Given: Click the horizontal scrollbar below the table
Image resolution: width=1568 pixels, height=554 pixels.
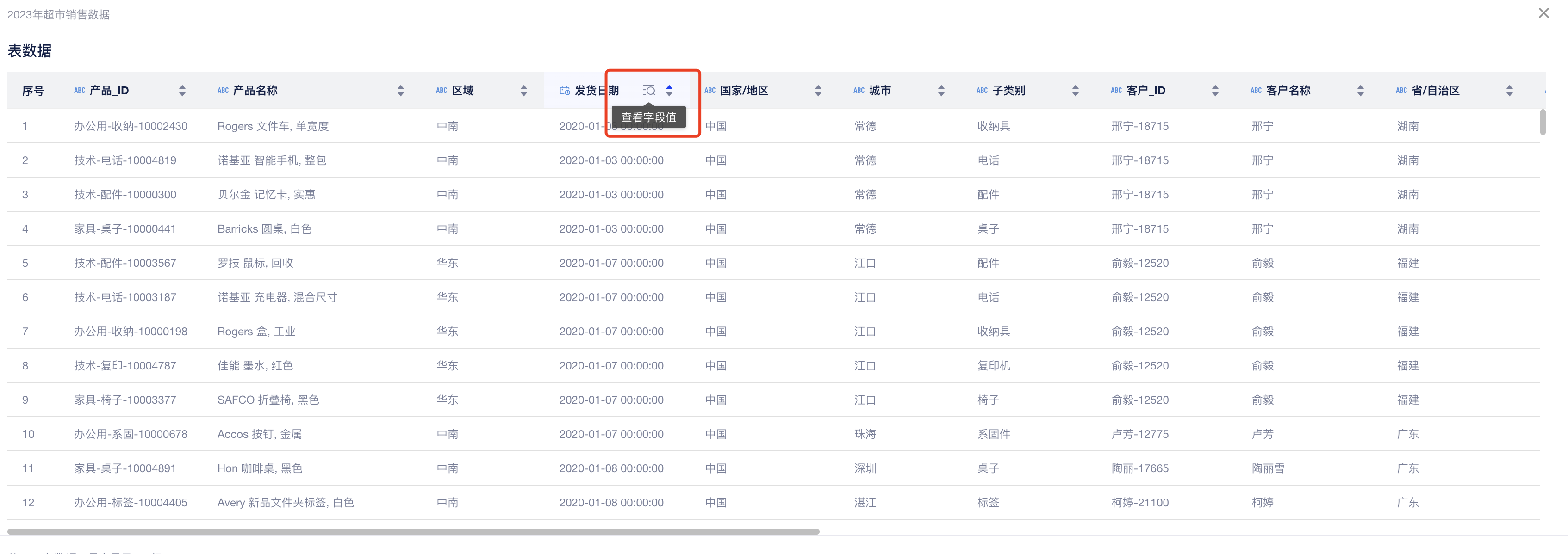Looking at the screenshot, I should coord(414,531).
